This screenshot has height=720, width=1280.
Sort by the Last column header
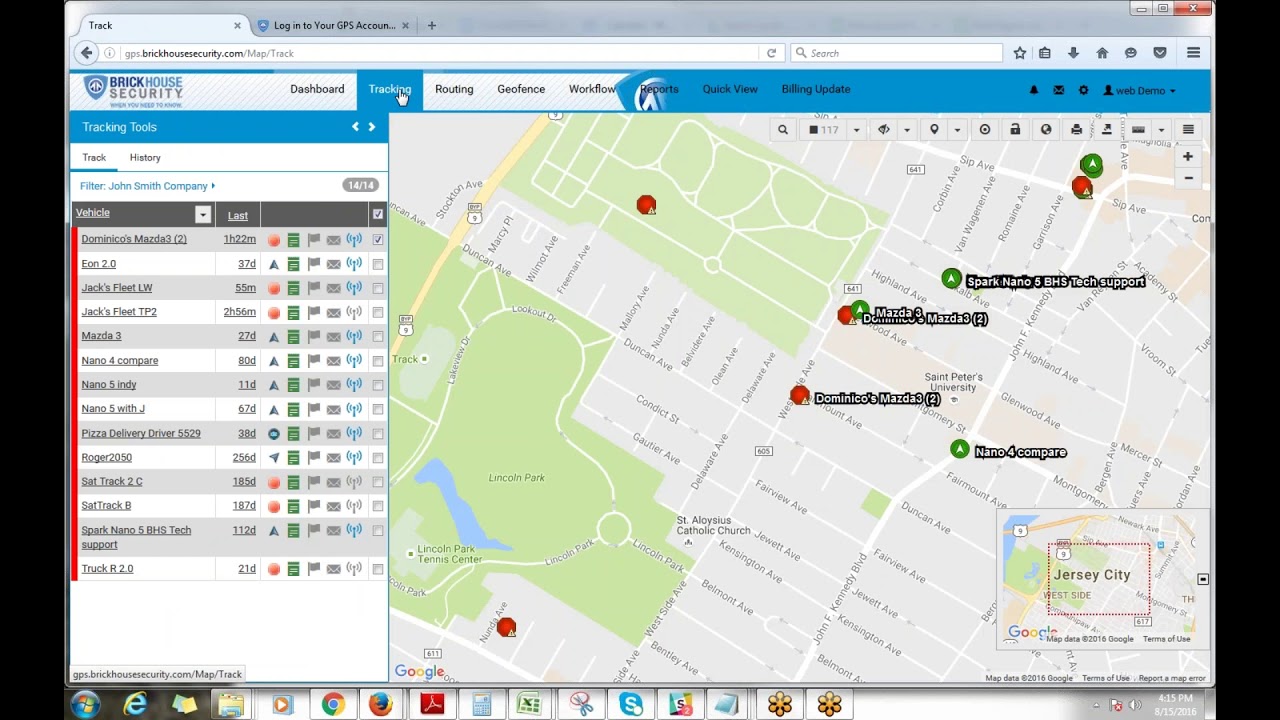click(x=238, y=215)
